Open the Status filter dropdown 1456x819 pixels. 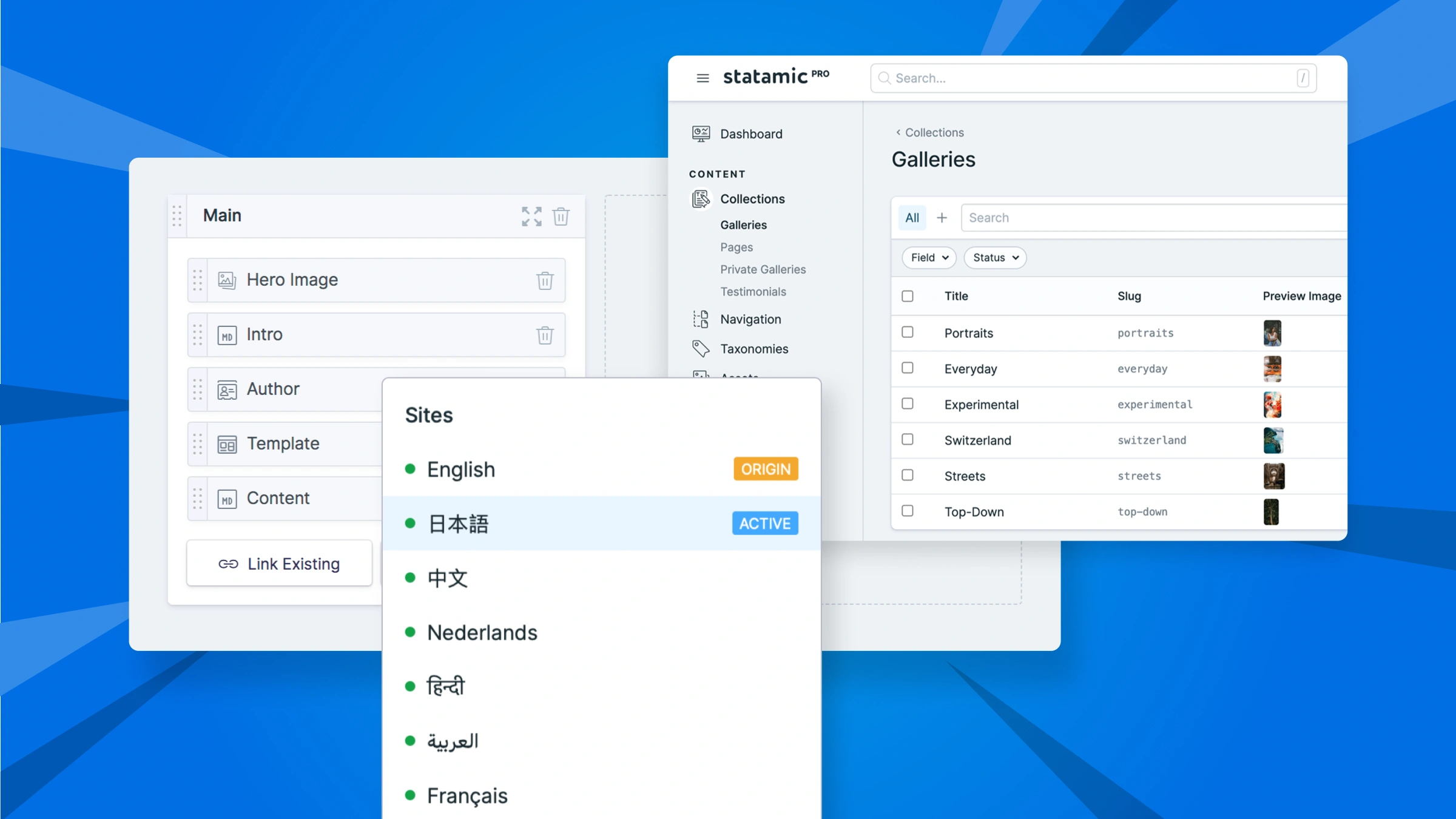click(995, 258)
